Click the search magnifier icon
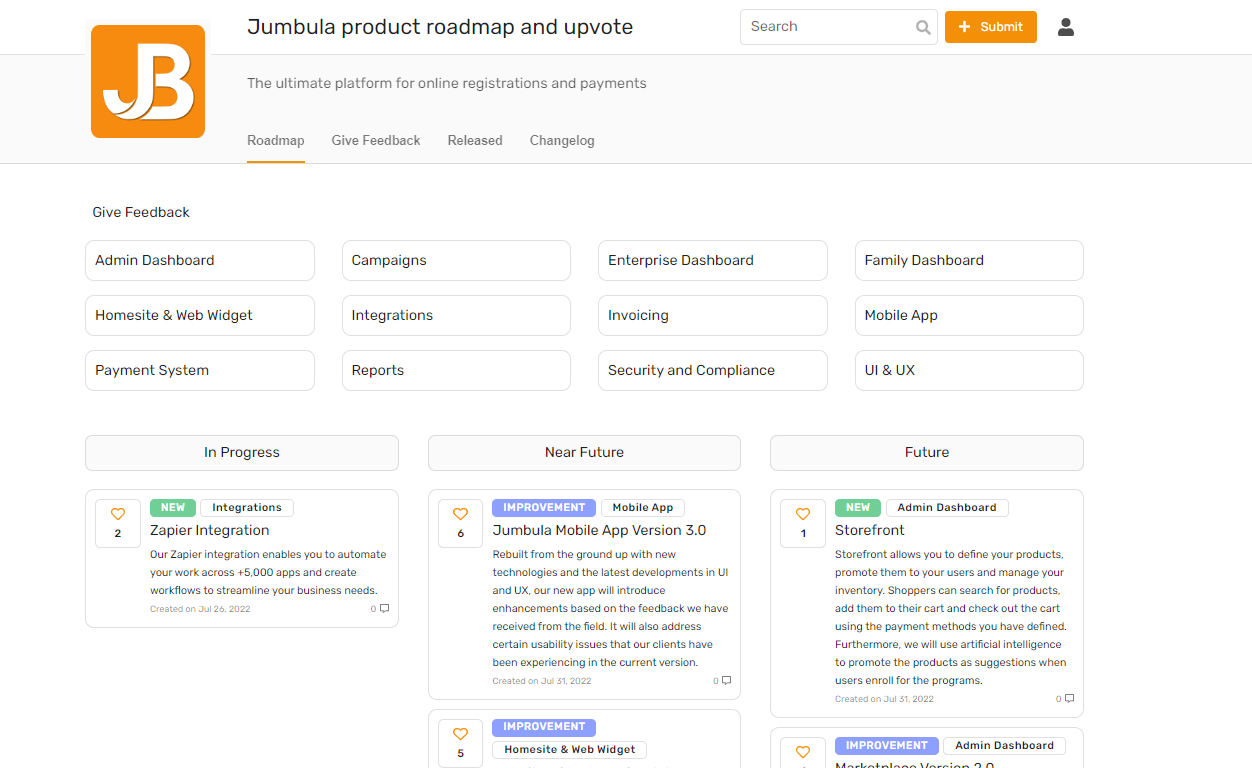 point(923,27)
